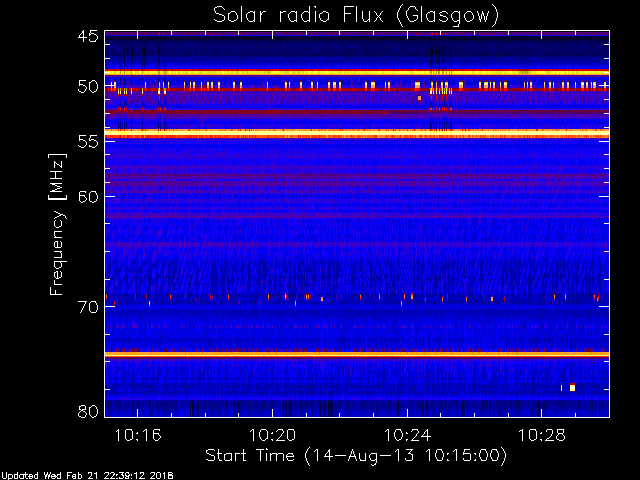Click the '10:16' time tick label
The width and height of the screenshot is (640, 480).
point(138,435)
